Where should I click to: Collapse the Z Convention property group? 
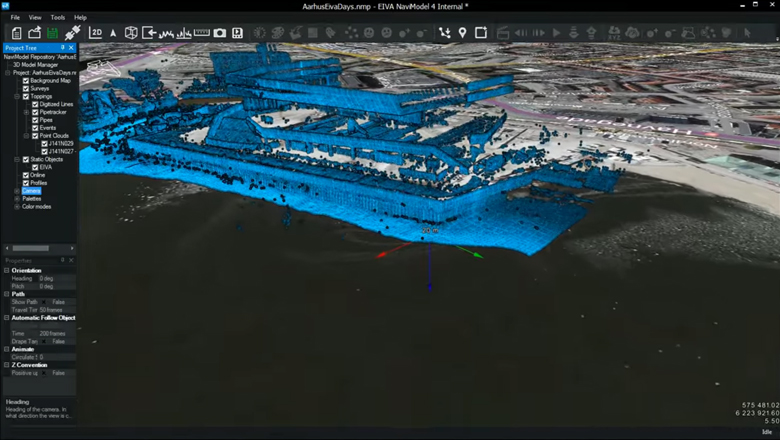tap(7, 365)
